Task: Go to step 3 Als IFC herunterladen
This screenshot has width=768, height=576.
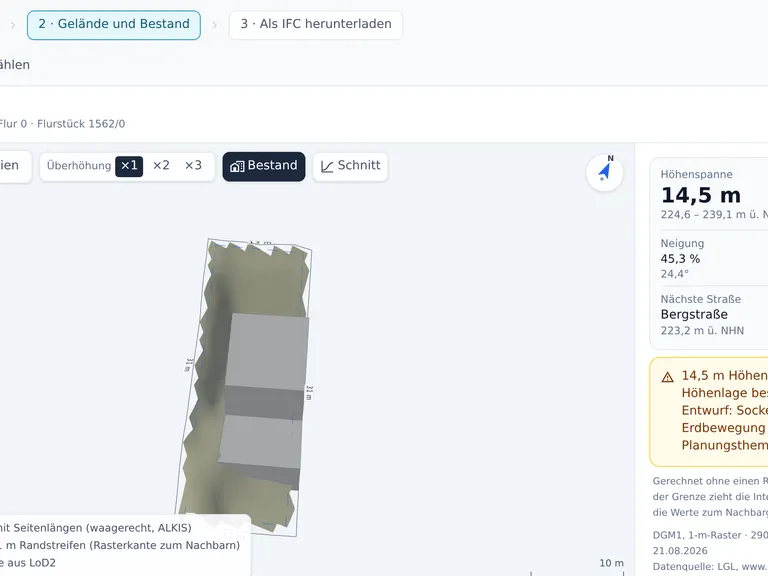Action: [x=316, y=24]
